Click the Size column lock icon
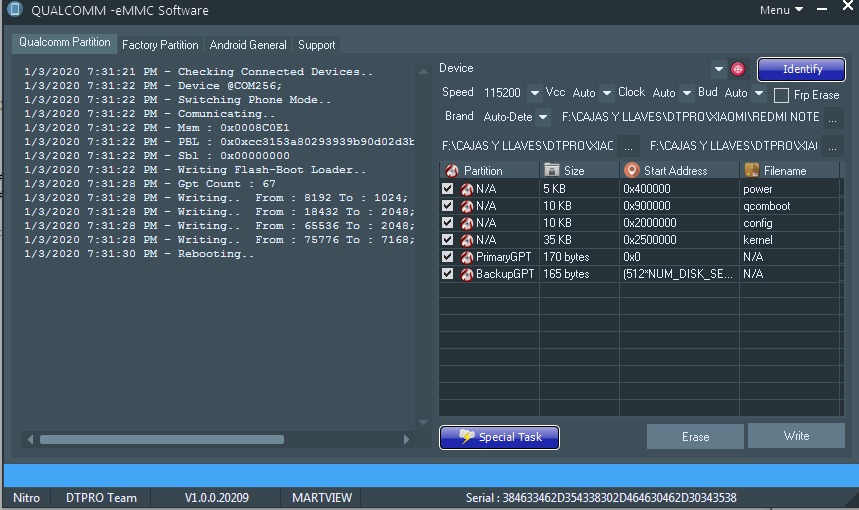Screen dimensions: 859x510 [552, 171]
